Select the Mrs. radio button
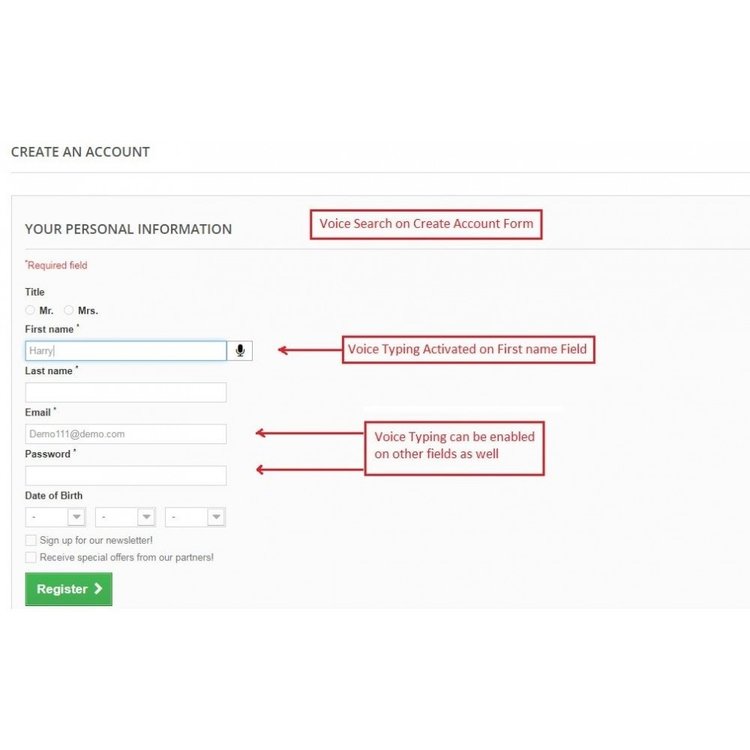The width and height of the screenshot is (750, 750). click(69, 310)
